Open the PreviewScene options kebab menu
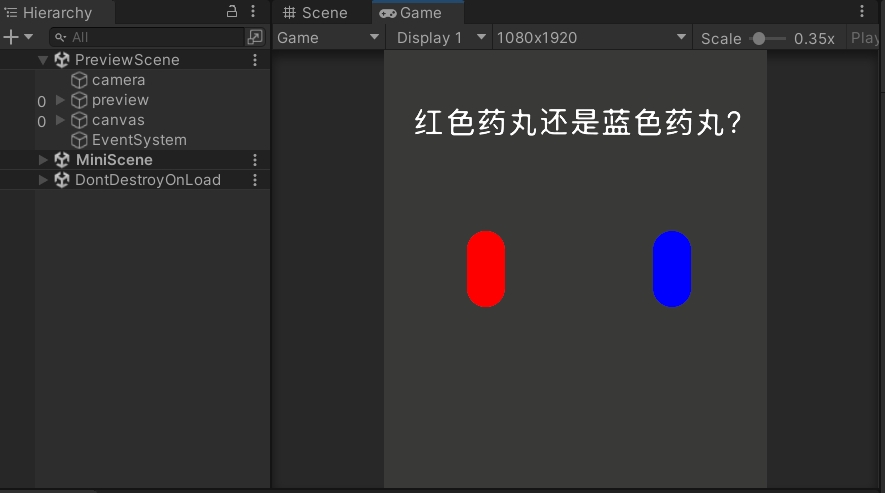Viewport: 885px width, 493px height. 255,60
